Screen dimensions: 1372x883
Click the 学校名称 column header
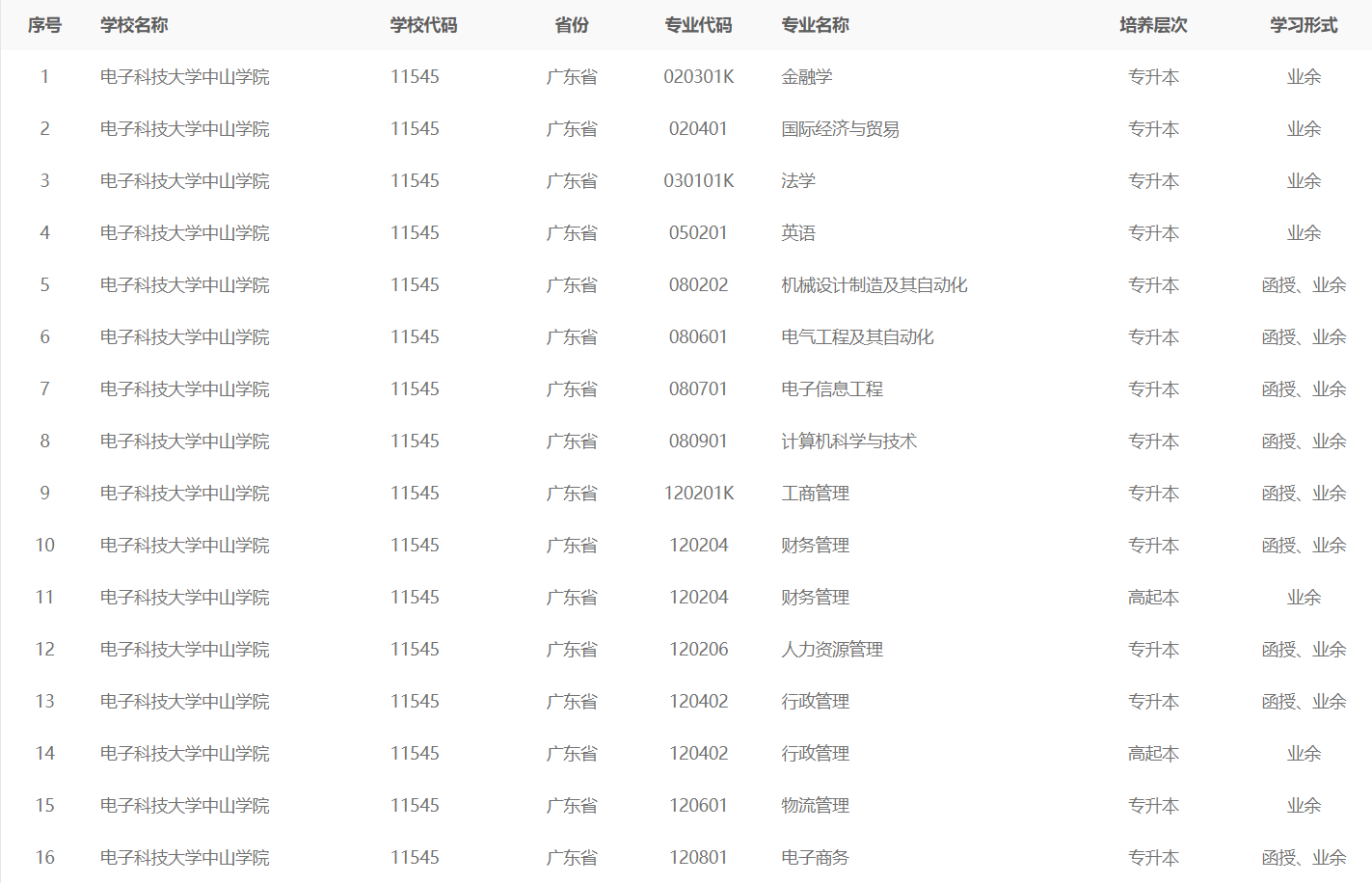tap(134, 25)
